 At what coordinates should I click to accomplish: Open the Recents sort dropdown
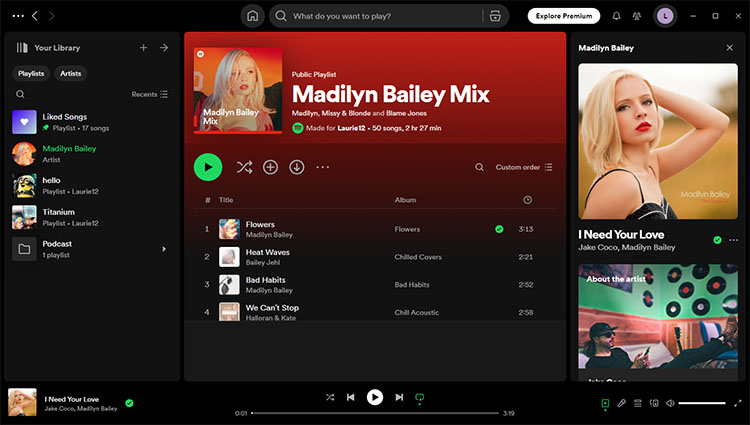pyautogui.click(x=150, y=94)
